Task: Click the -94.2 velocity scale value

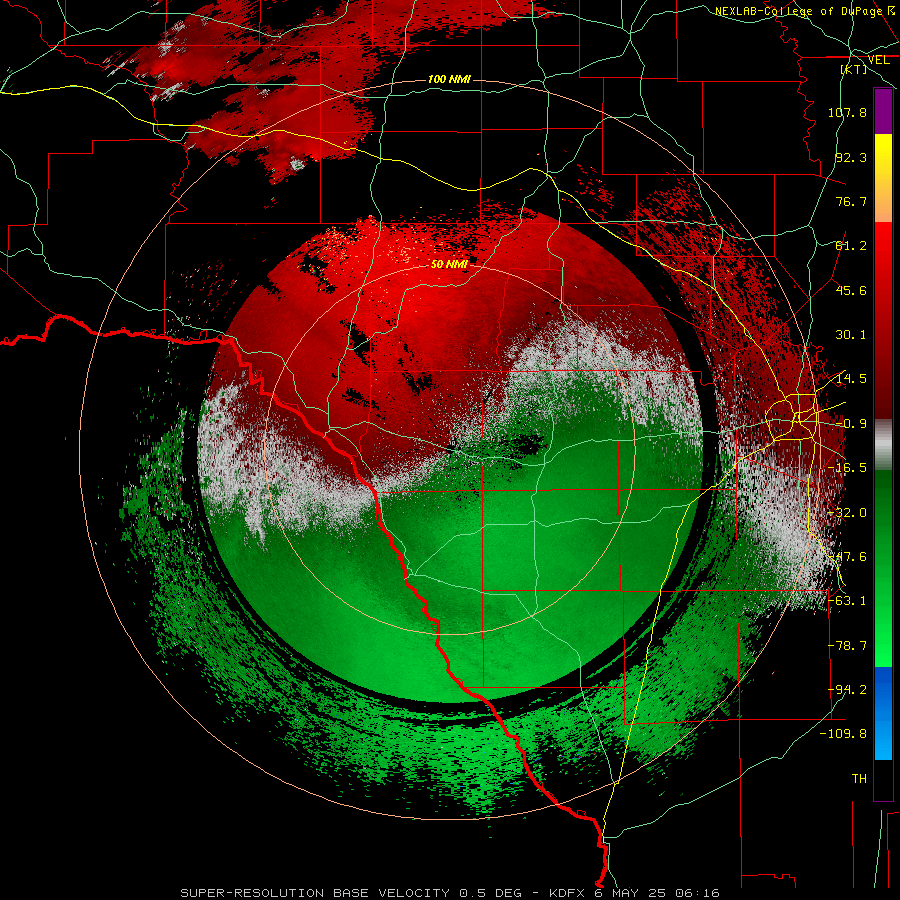Action: [847, 690]
